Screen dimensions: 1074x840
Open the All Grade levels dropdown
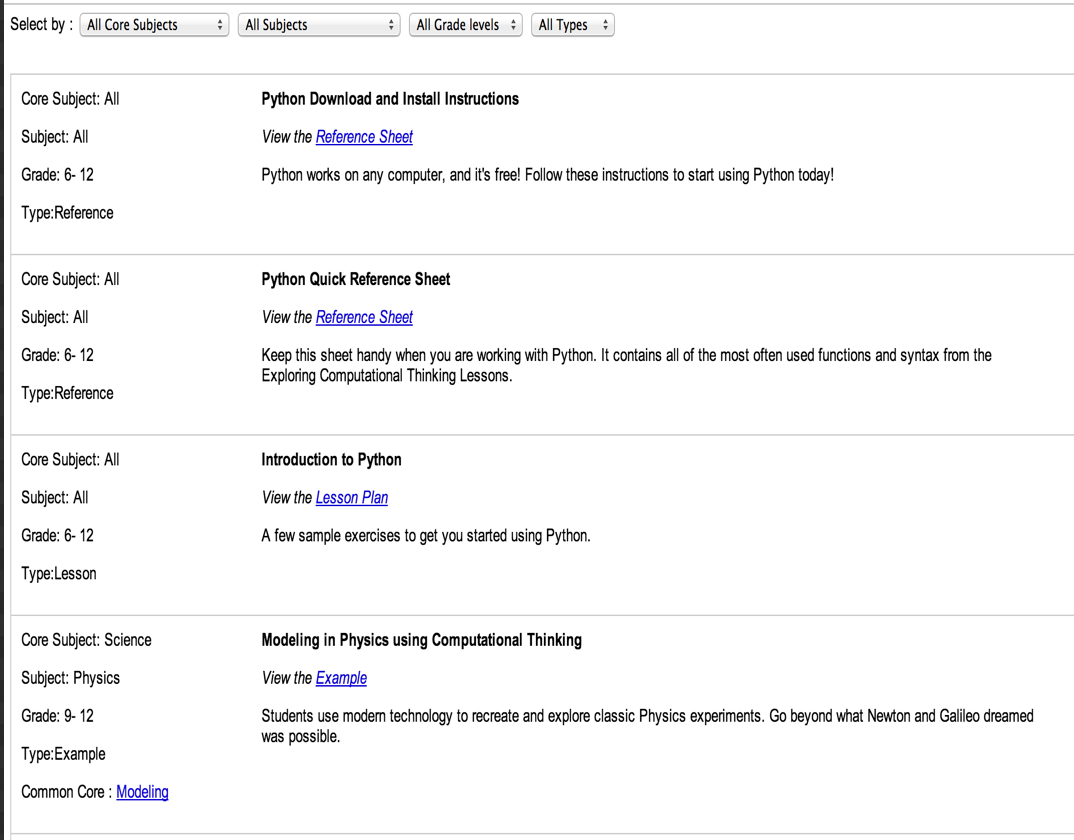(466, 25)
